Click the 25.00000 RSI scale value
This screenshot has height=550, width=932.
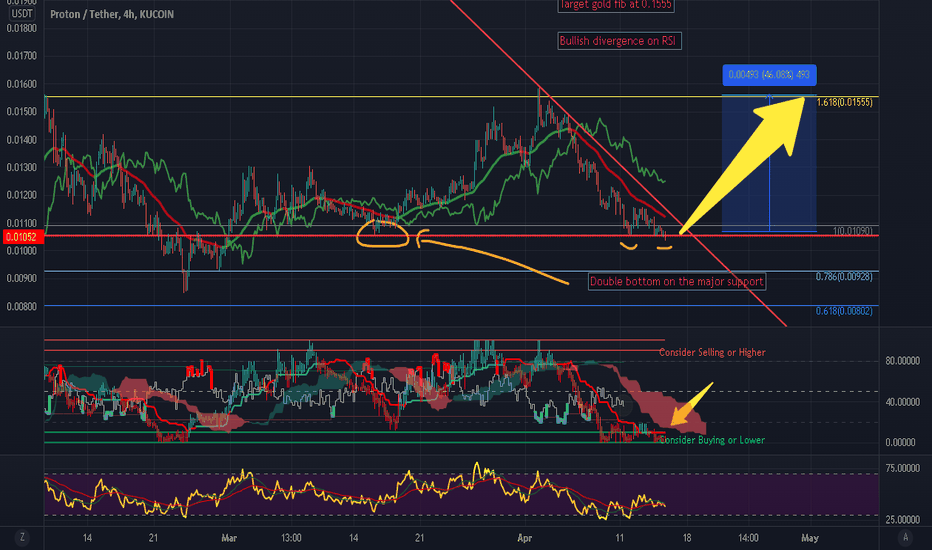pyautogui.click(x=902, y=520)
